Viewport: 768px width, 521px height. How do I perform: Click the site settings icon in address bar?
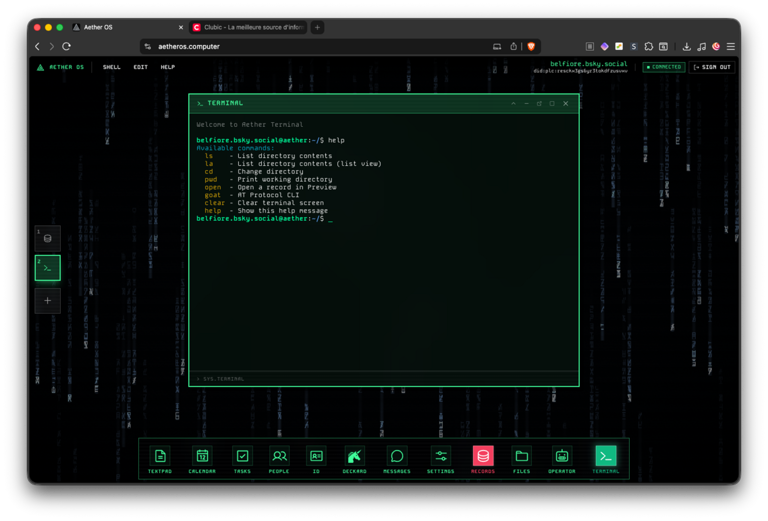(148, 47)
